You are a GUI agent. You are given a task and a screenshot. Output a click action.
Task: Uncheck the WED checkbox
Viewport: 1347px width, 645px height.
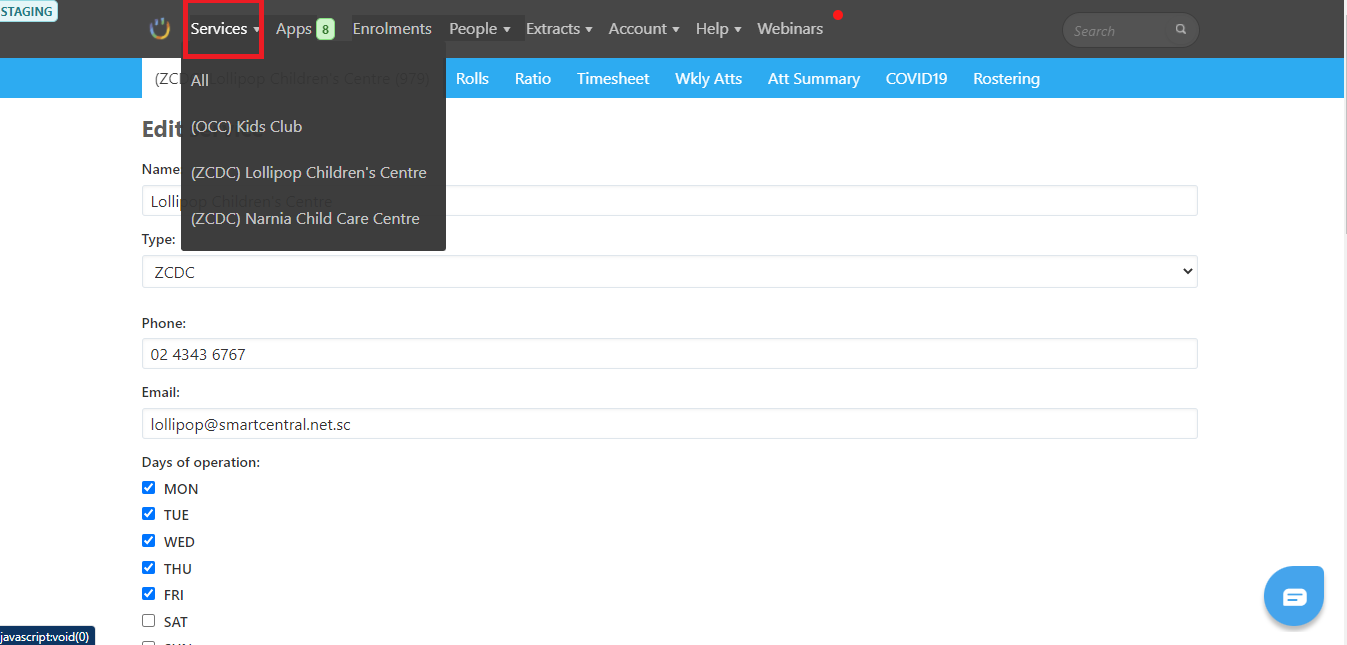point(149,541)
